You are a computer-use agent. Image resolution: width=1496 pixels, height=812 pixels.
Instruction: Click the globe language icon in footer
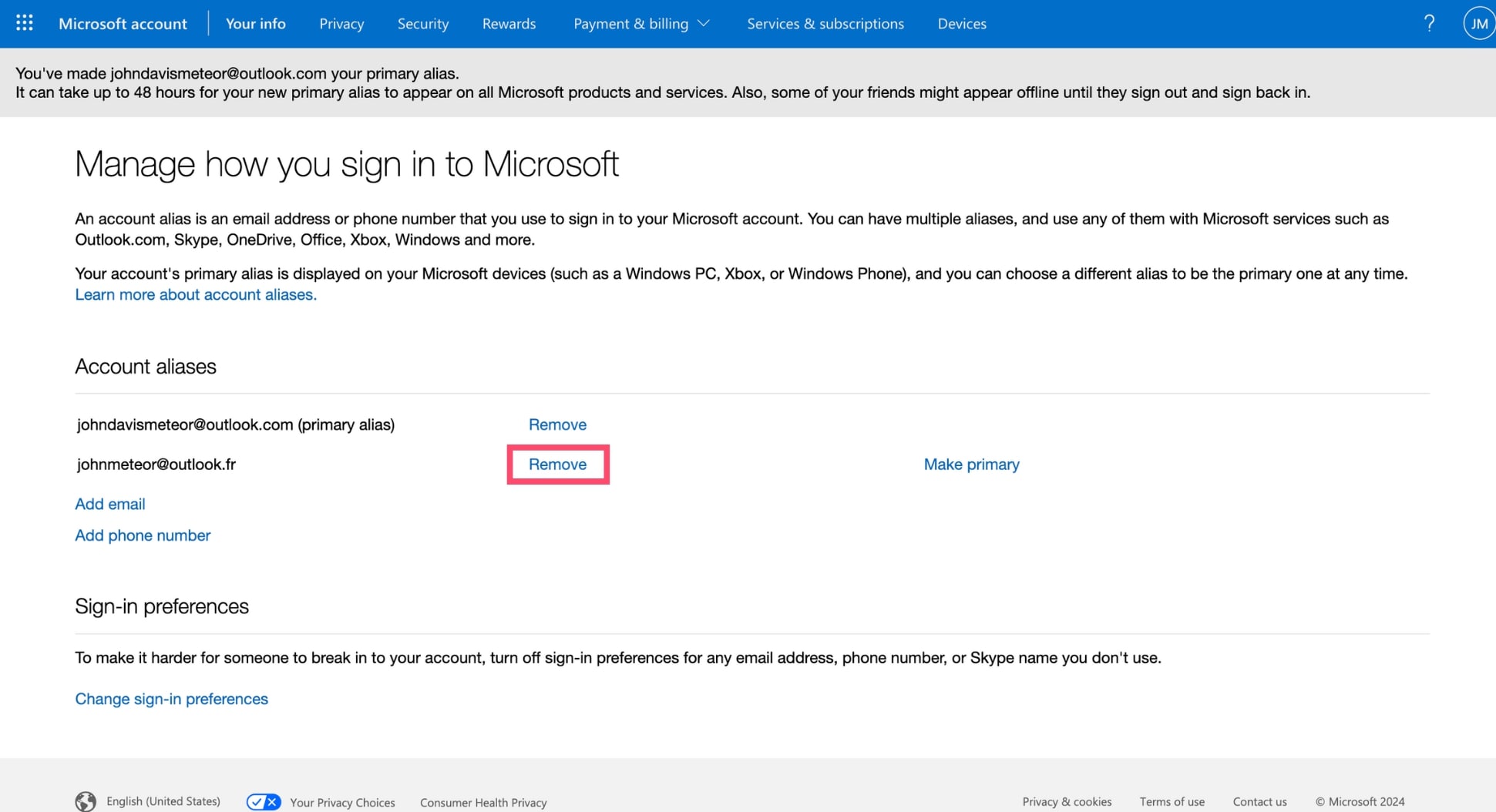point(86,801)
